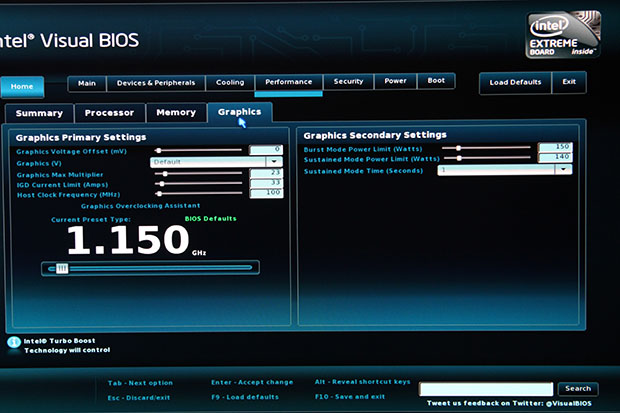Click the Esc - Discard/exit hint
620x413 pixels.
(x=139, y=398)
